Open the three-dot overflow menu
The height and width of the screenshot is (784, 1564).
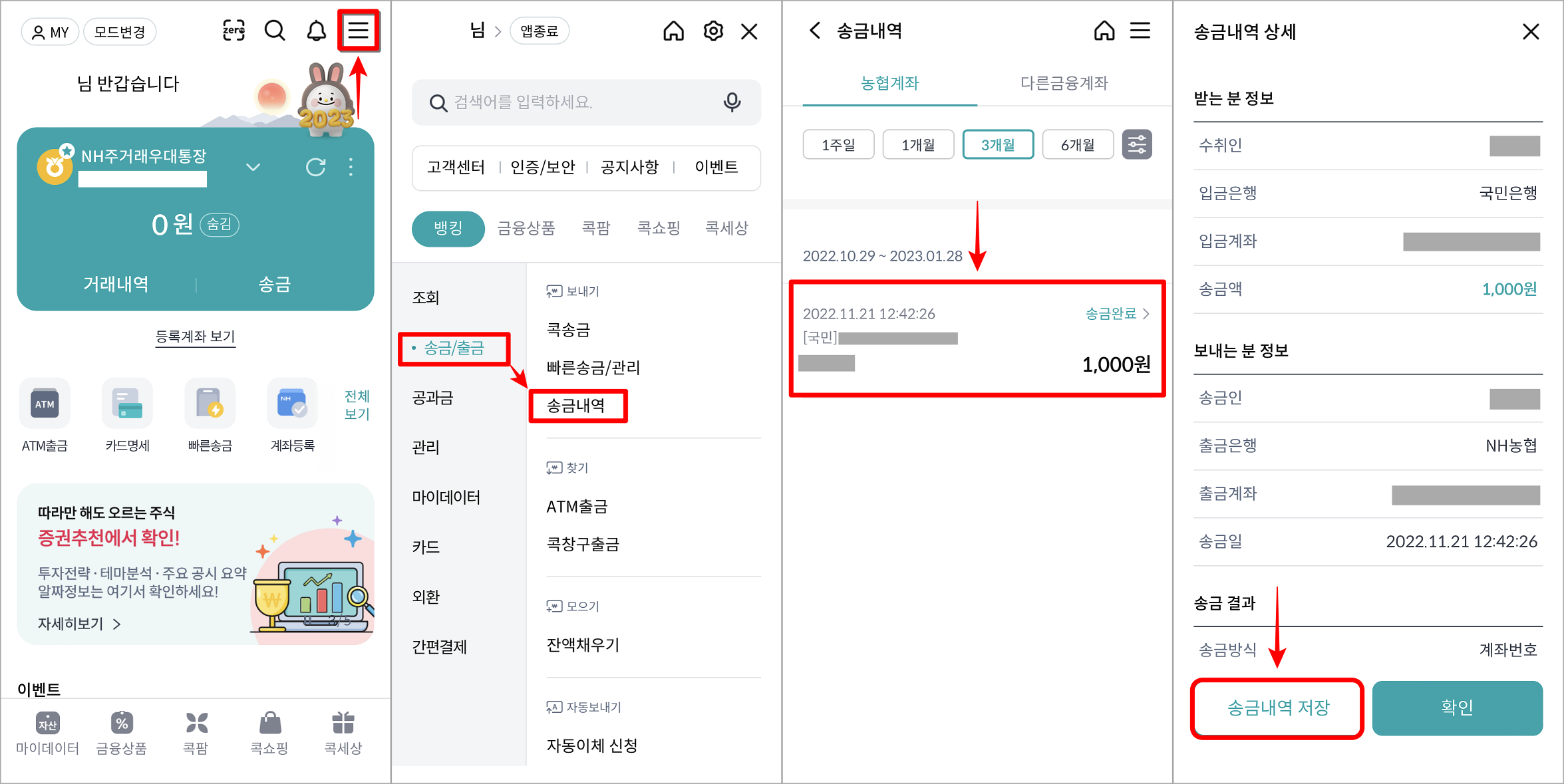pyautogui.click(x=351, y=168)
